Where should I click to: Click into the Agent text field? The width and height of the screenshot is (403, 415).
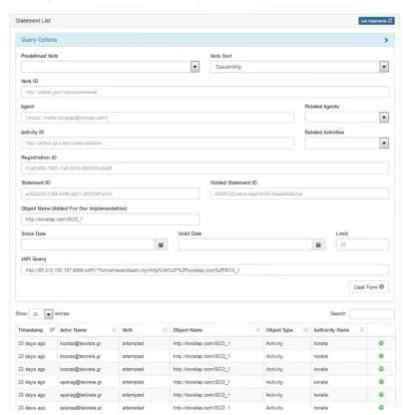pos(158,118)
